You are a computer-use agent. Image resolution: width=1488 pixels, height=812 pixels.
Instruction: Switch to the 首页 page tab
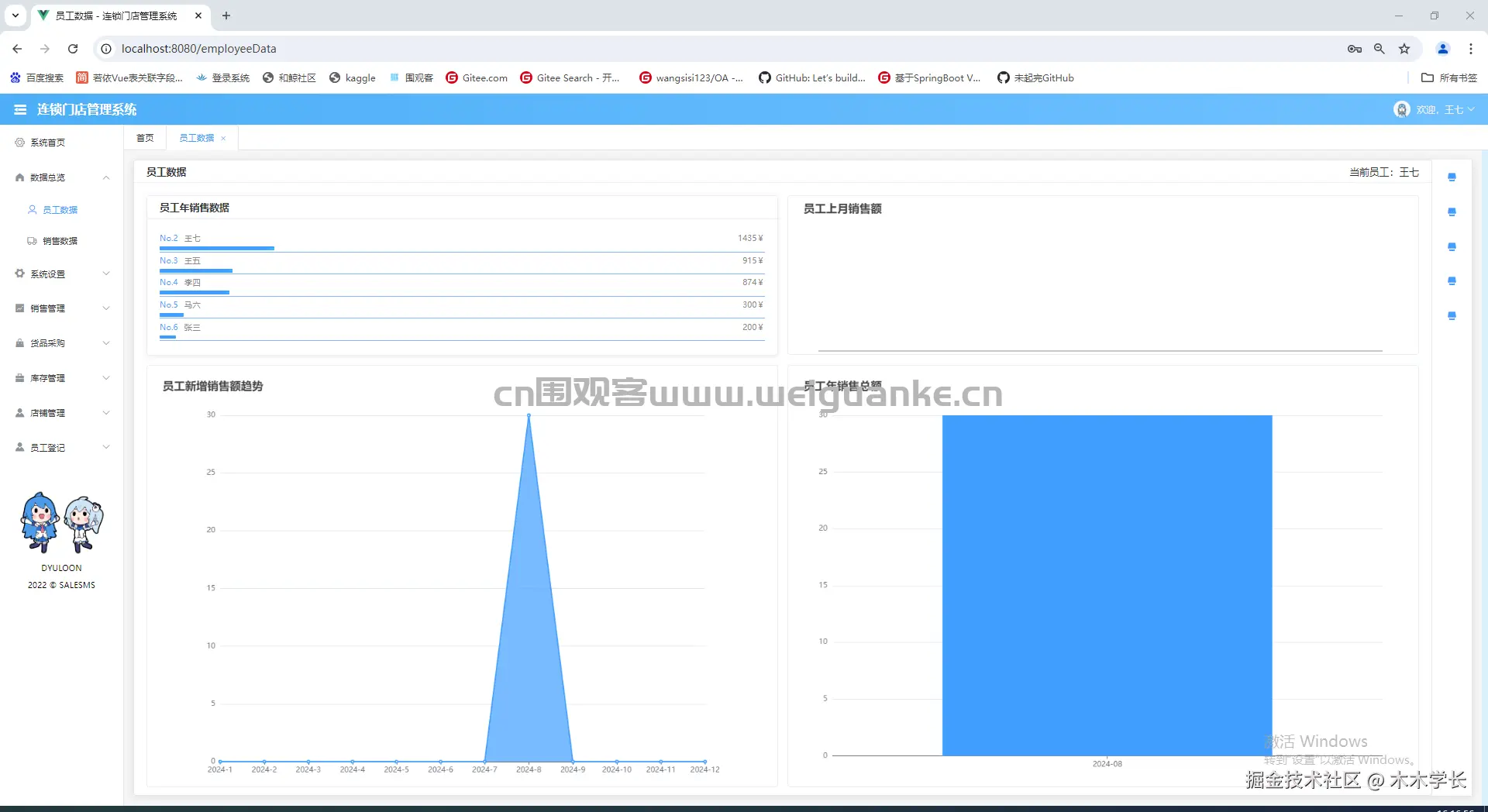[145, 138]
